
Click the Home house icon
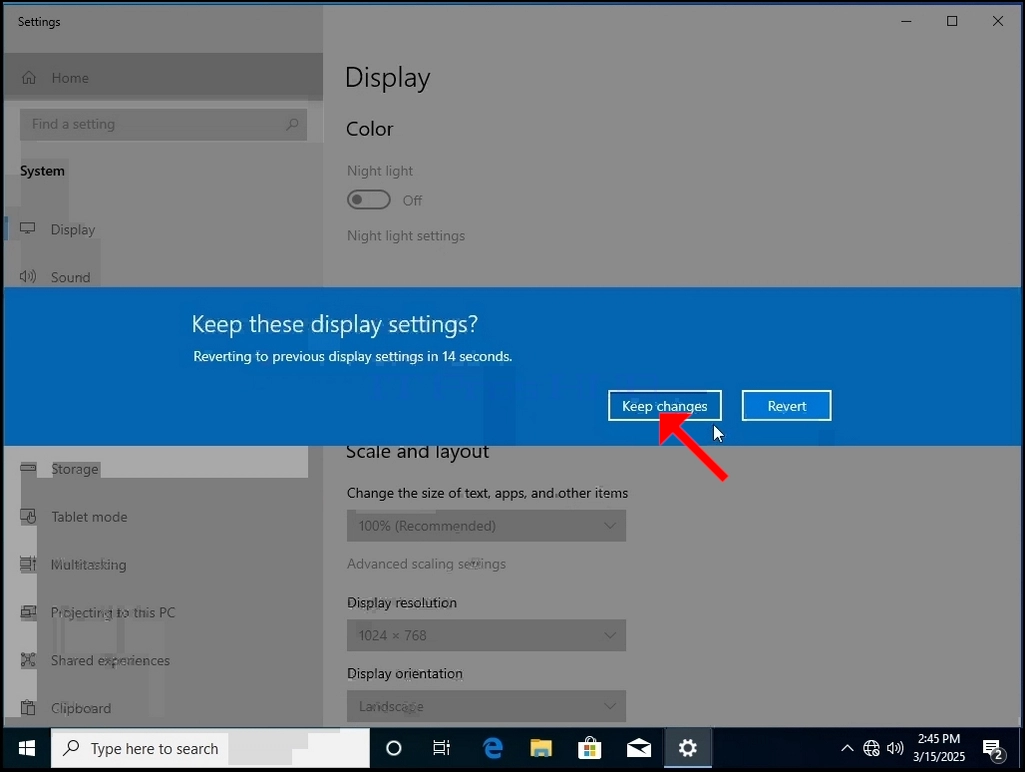[29, 78]
